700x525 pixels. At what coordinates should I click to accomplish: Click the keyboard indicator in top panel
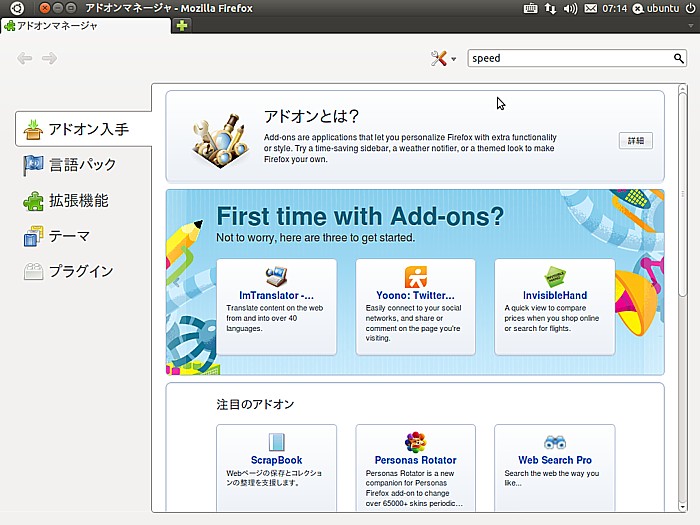(x=530, y=8)
